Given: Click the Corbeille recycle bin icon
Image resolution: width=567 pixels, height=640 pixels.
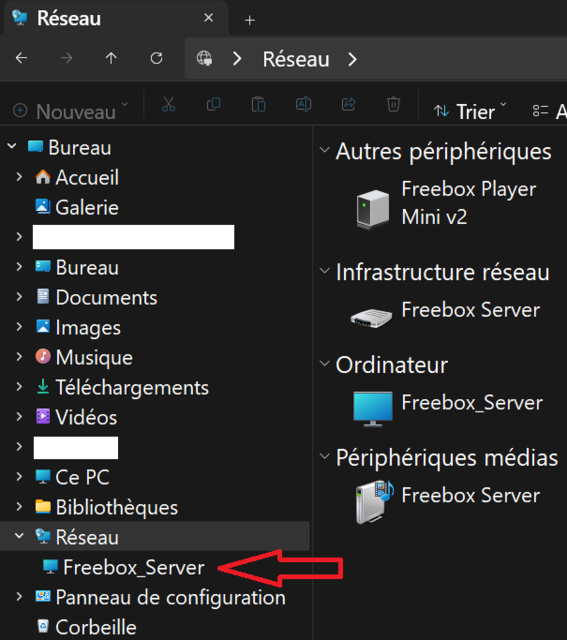Looking at the screenshot, I should [x=43, y=626].
